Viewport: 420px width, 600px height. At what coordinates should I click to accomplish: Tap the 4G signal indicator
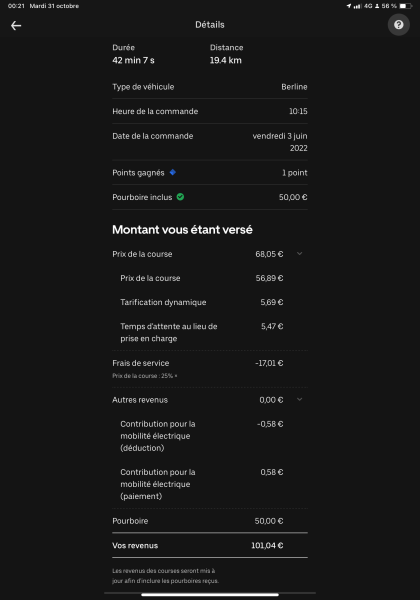(x=368, y=6)
